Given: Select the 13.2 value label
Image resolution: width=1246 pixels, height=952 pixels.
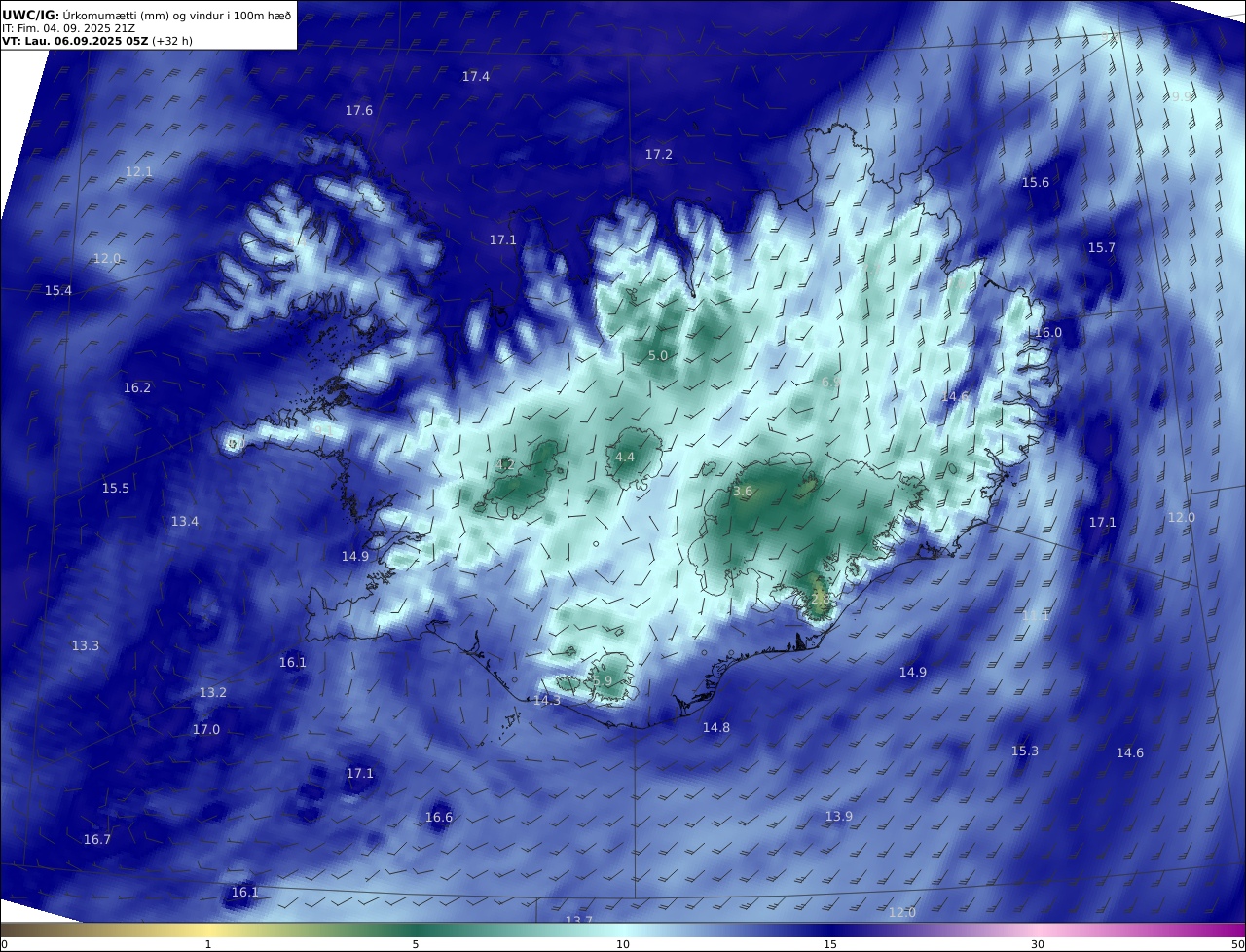Looking at the screenshot, I should point(213,693).
